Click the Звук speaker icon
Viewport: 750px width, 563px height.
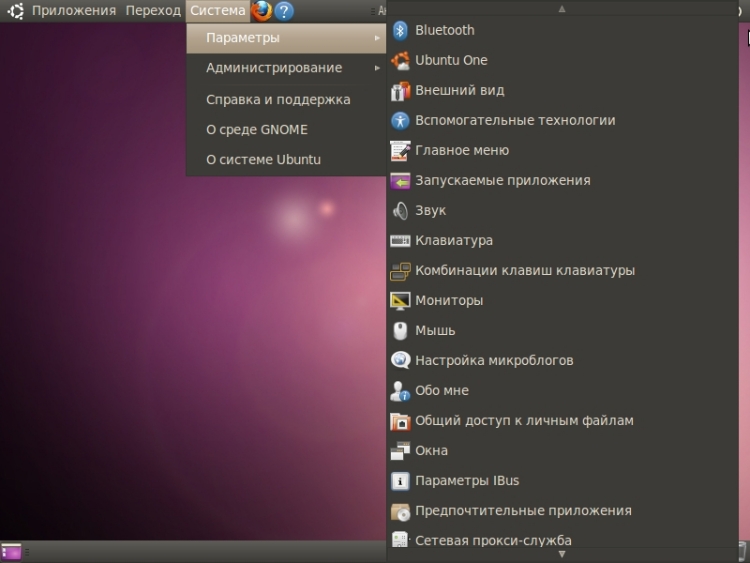point(400,211)
